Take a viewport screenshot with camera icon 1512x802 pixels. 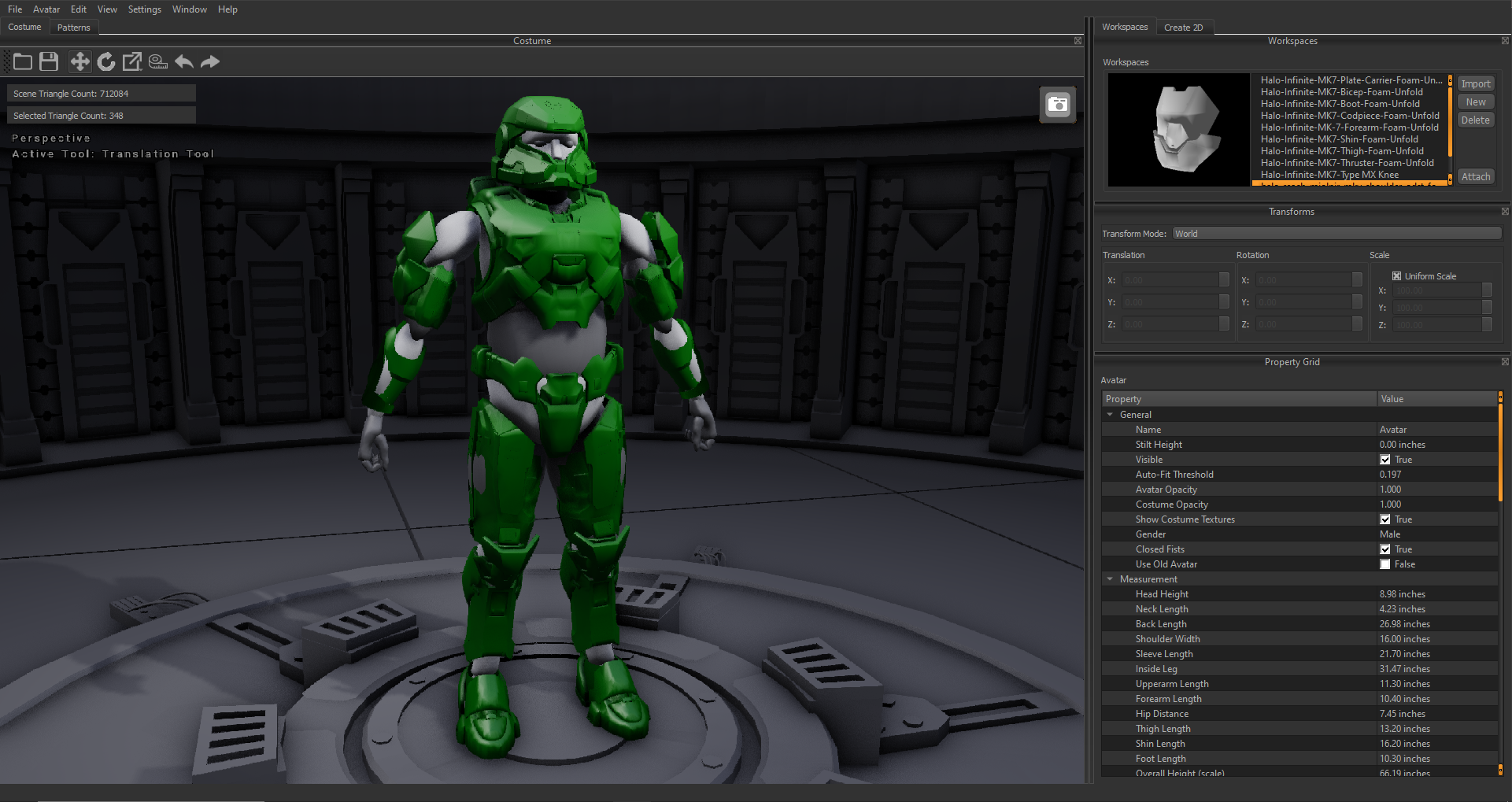(1058, 104)
